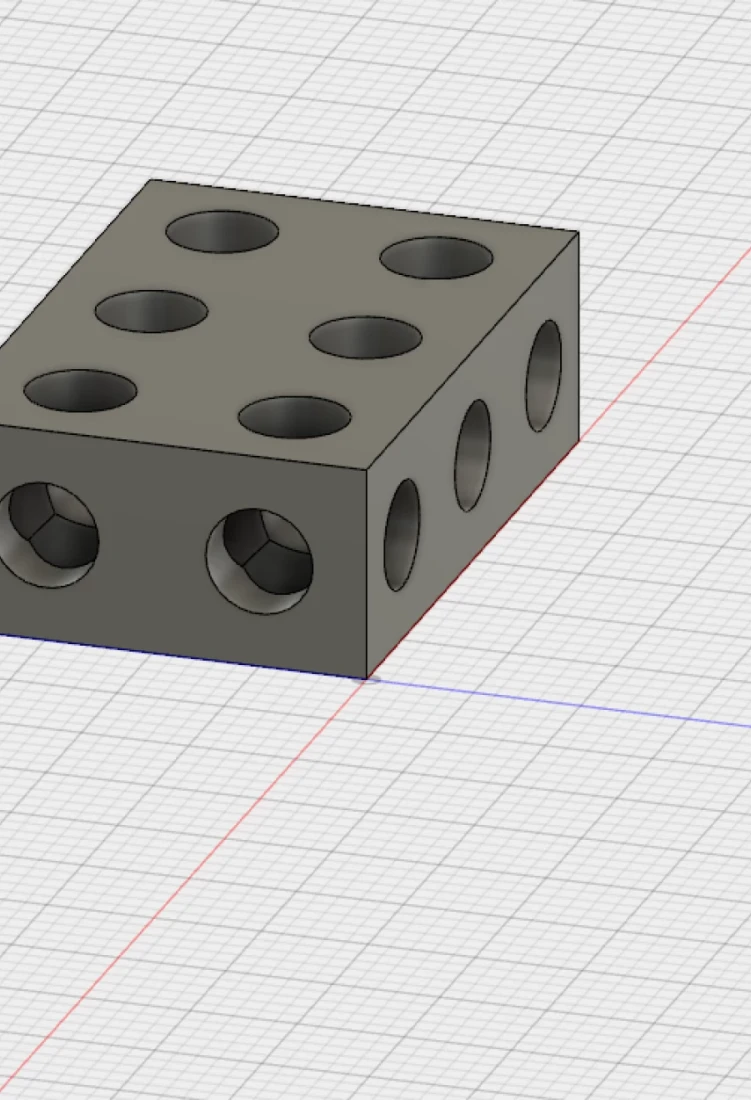Pick the middle-right hole on the top face
The image size is (751, 1100).
pos(365,337)
